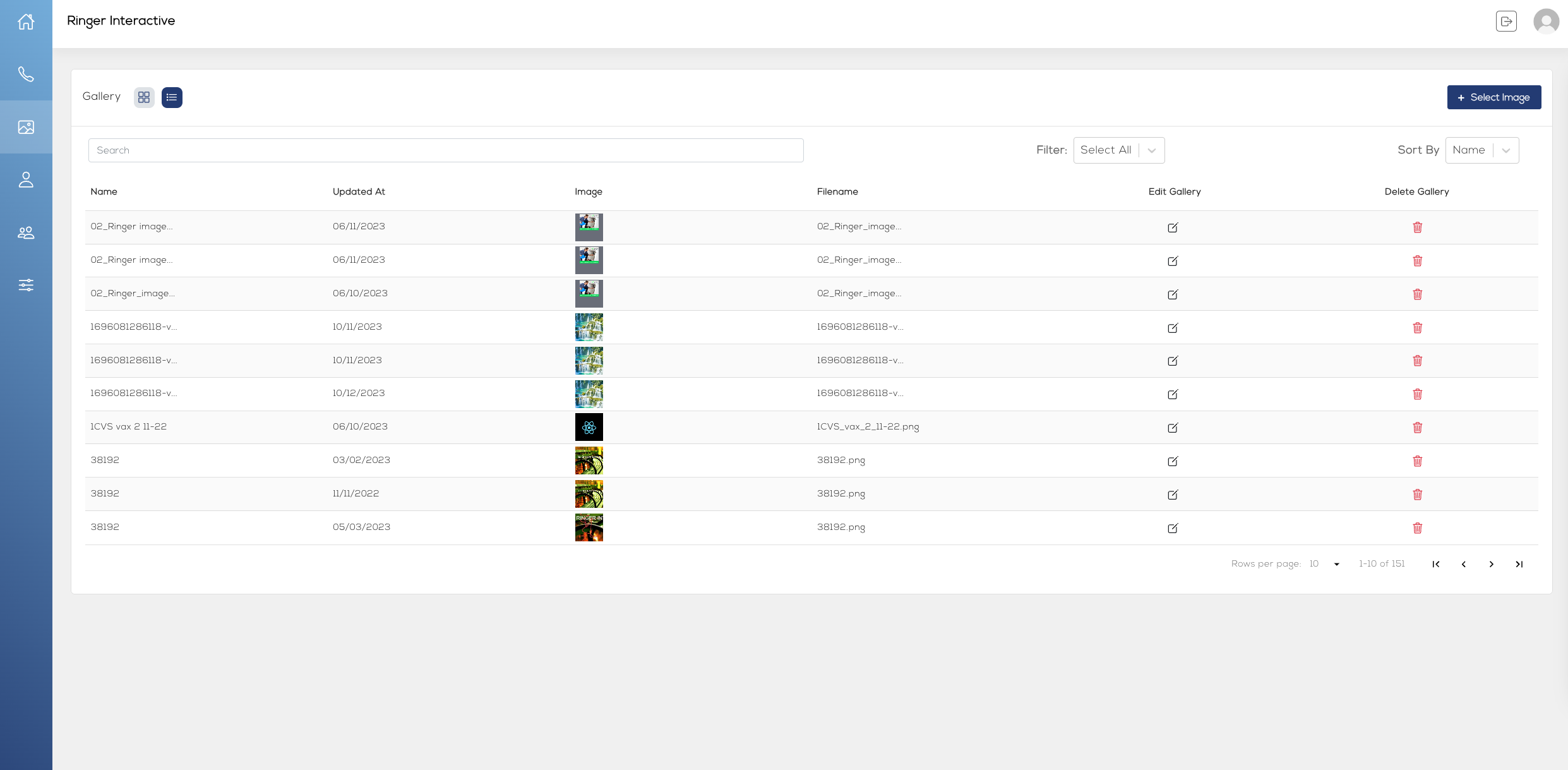This screenshot has width=1568, height=770.
Task: Jump to last page of results
Action: (x=1519, y=564)
